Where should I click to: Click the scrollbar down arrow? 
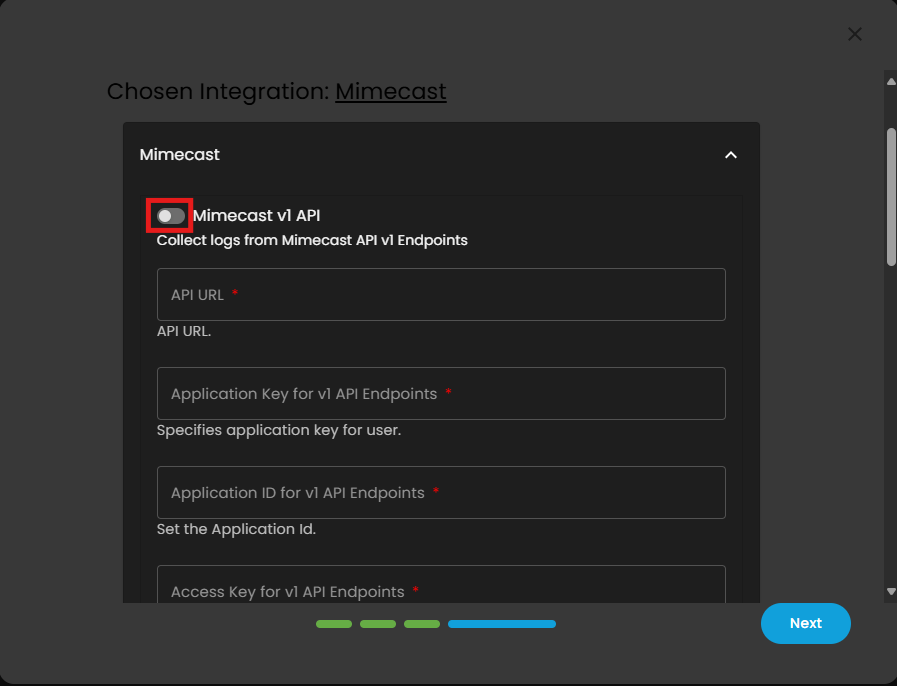pos(891,592)
